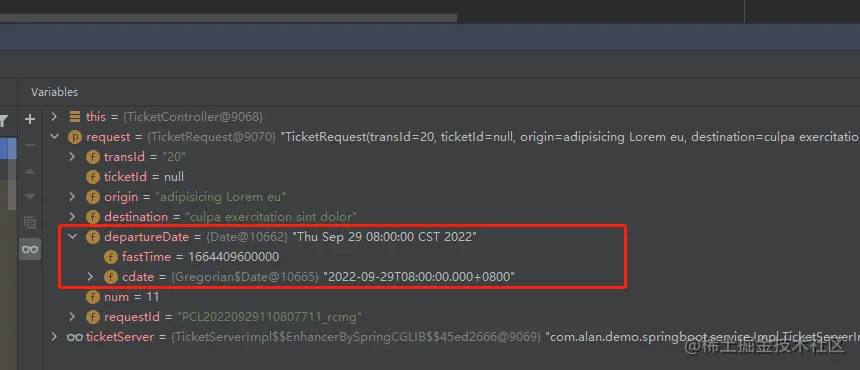
Task: Click the ticketServer glasses watch icon
Action: 75,337
